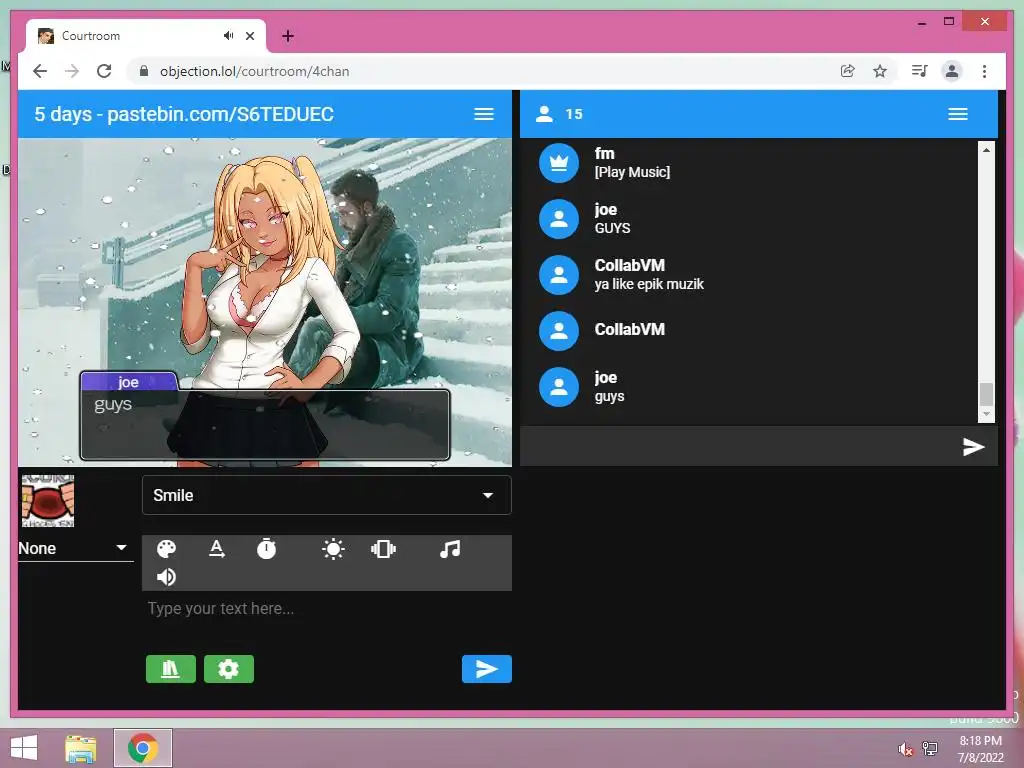Click the sound effect speaker icon

point(167,577)
